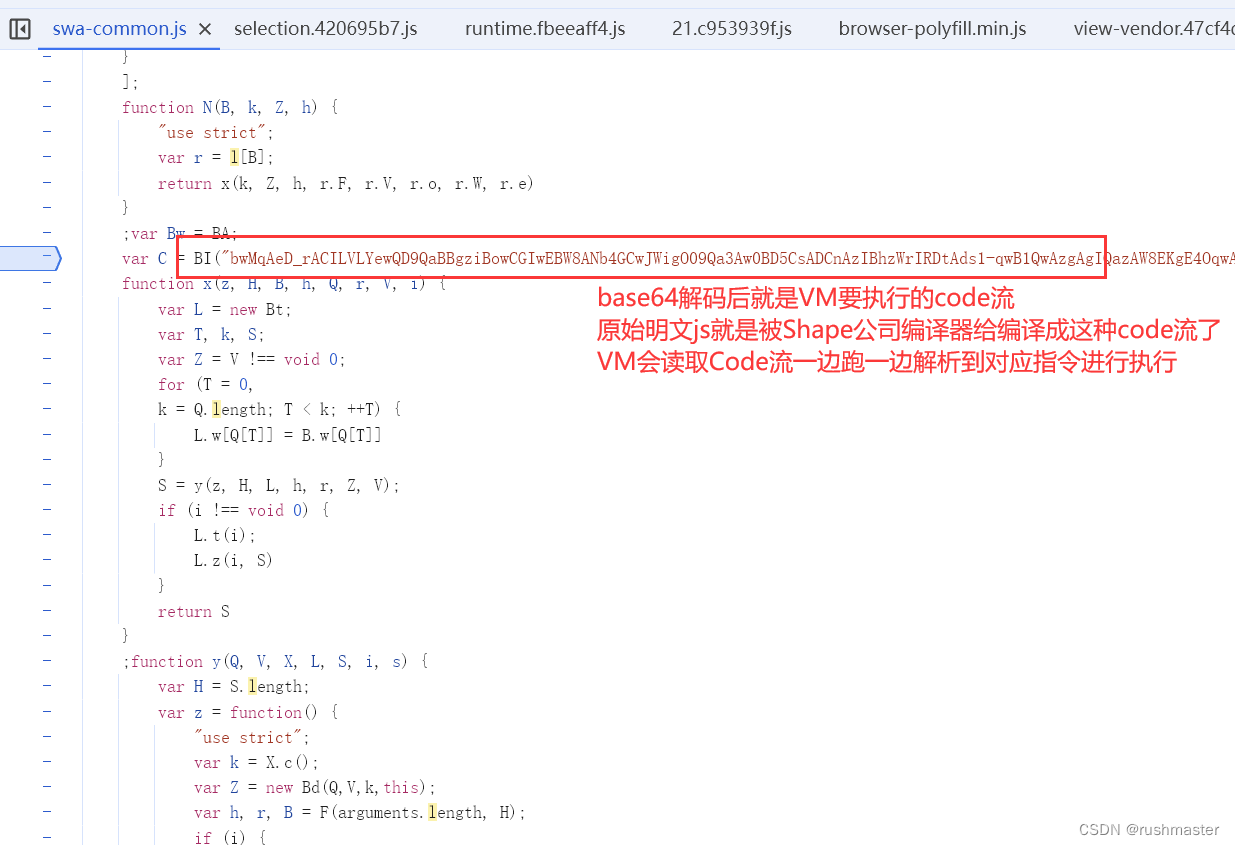1235x845 pixels.
Task: Click the code 'return x(k, Z, h, r.F, r.V, r.o, r.W, r.e)'
Action: tap(346, 183)
